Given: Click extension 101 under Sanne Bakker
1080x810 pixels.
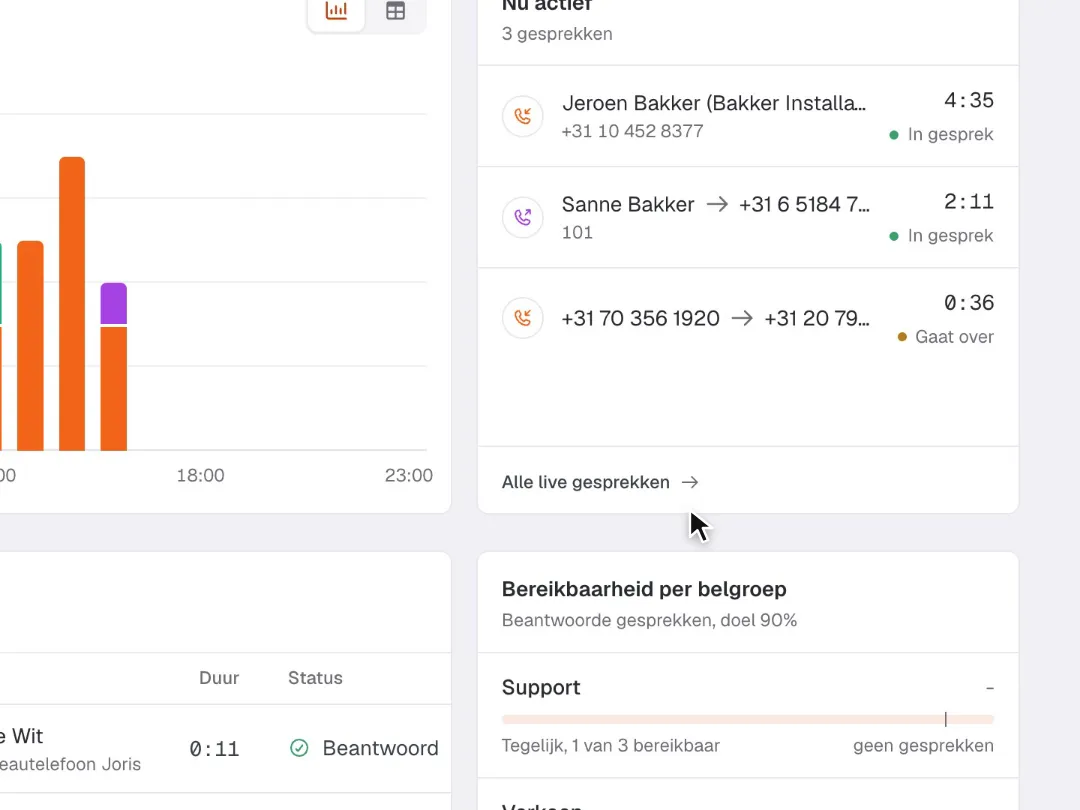Looking at the screenshot, I should [x=577, y=232].
